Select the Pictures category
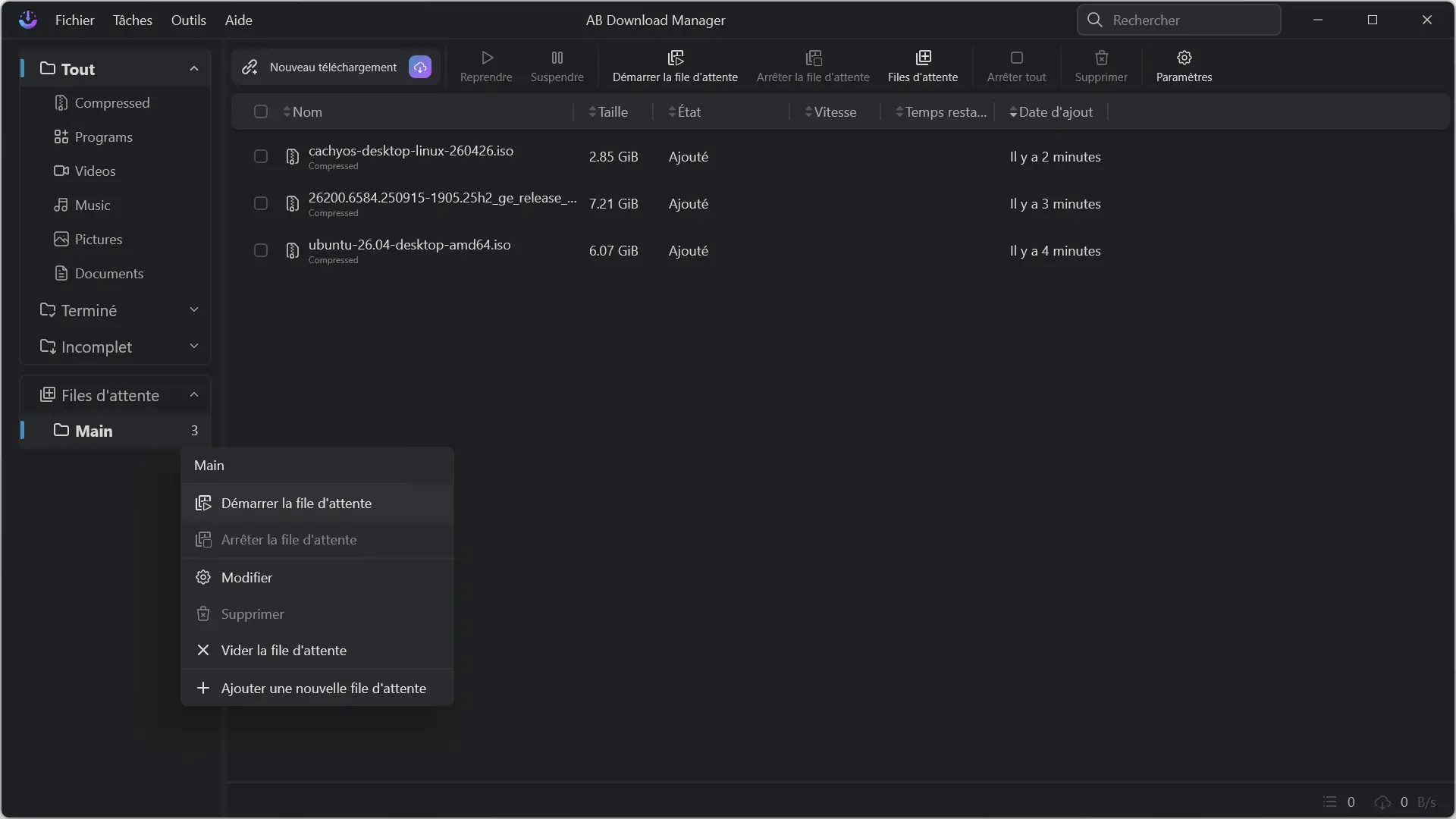Screen dimensions: 1456x819 tap(115, 239)
